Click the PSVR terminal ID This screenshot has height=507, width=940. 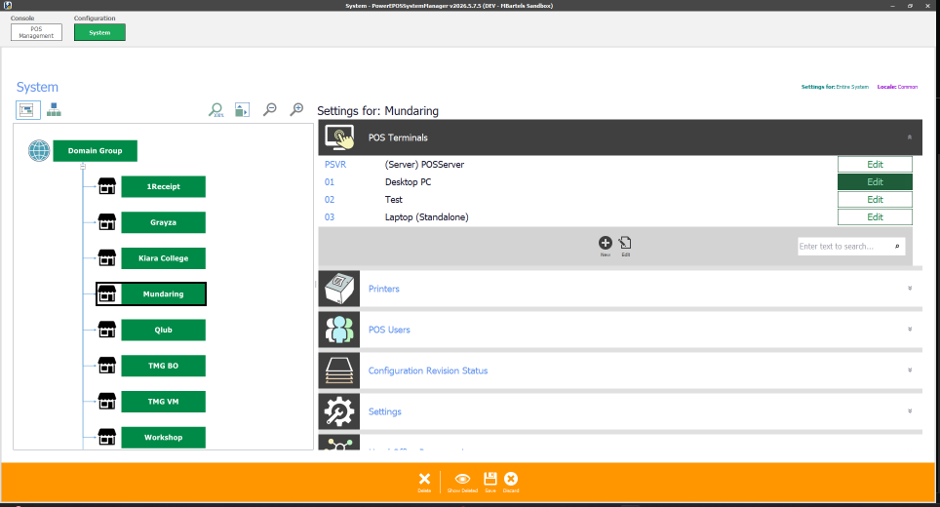tap(335, 164)
